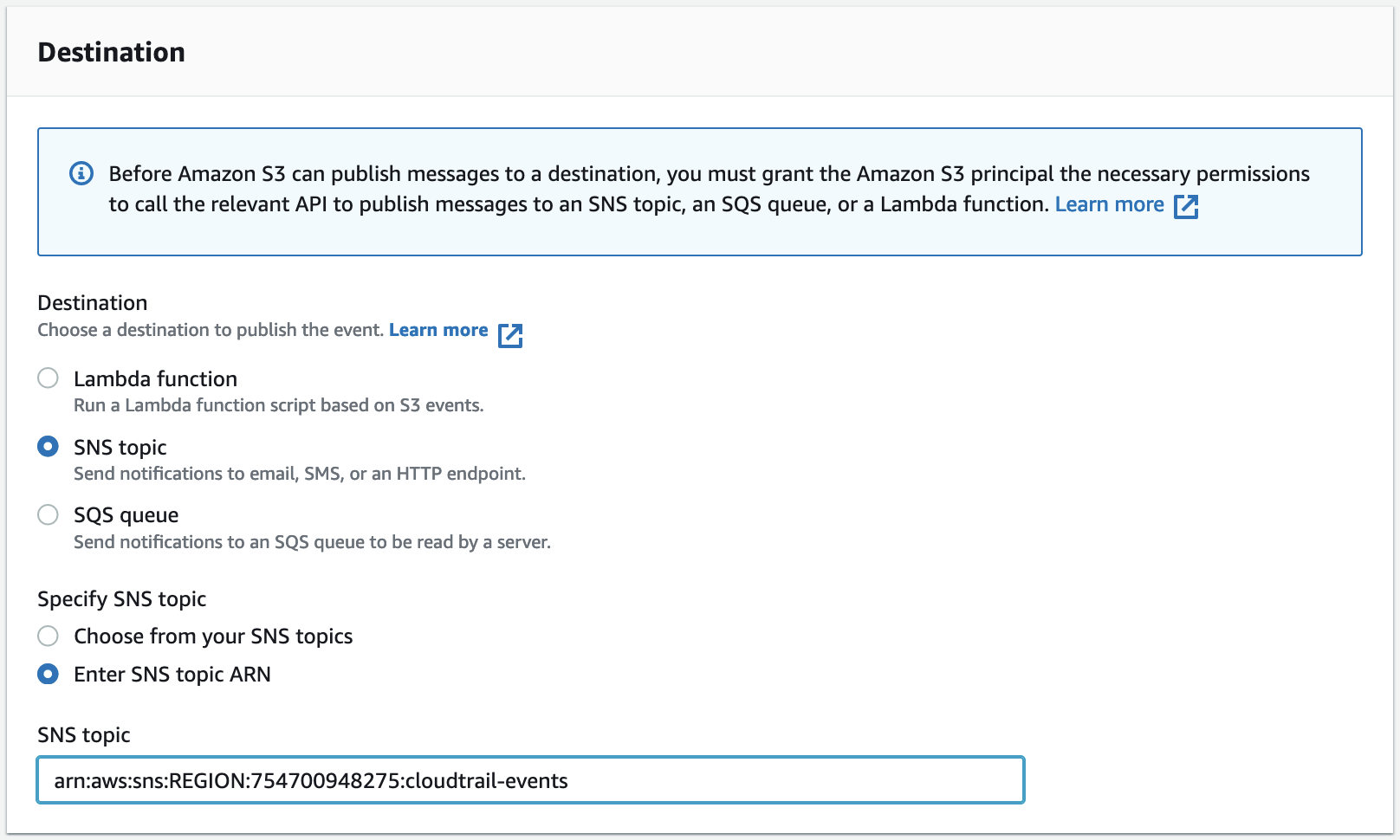Click 'Send notifications to email, SMS' description
This screenshot has height=840, width=1400.
tap(300, 474)
